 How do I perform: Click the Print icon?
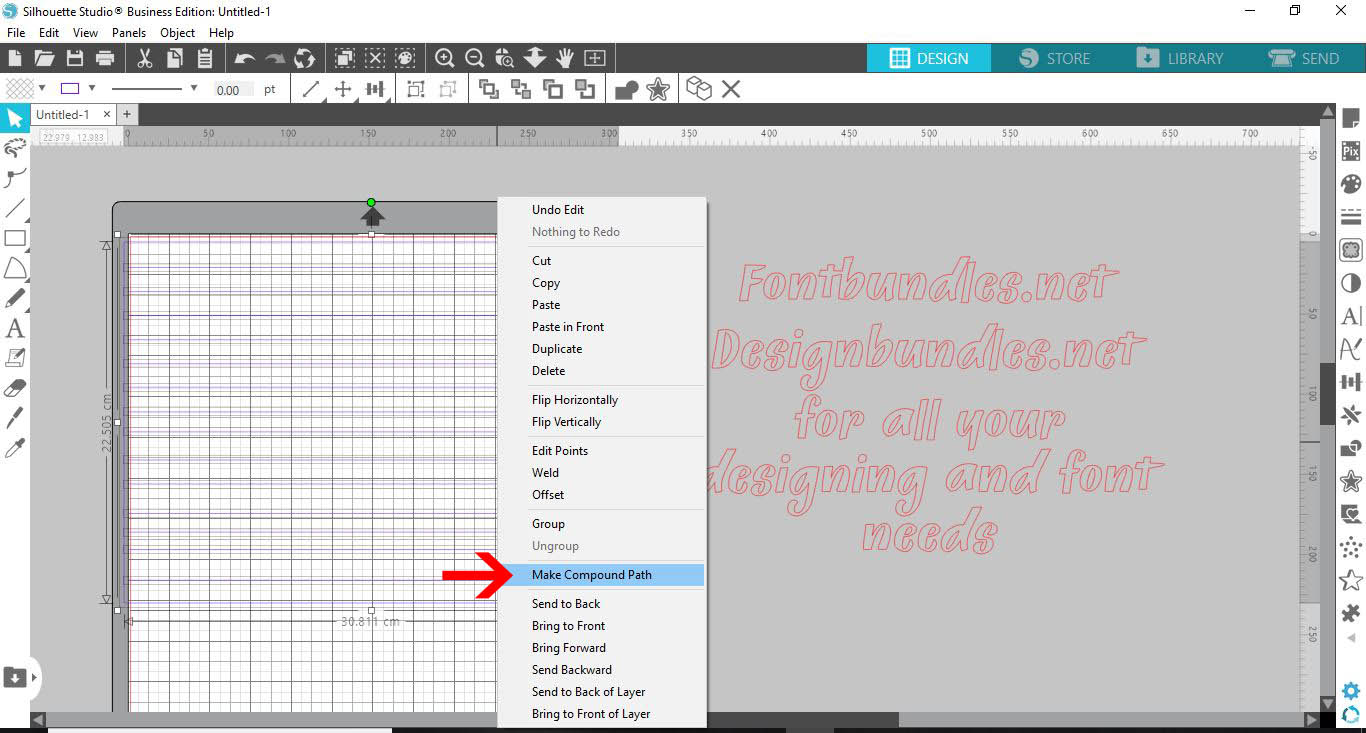point(103,58)
